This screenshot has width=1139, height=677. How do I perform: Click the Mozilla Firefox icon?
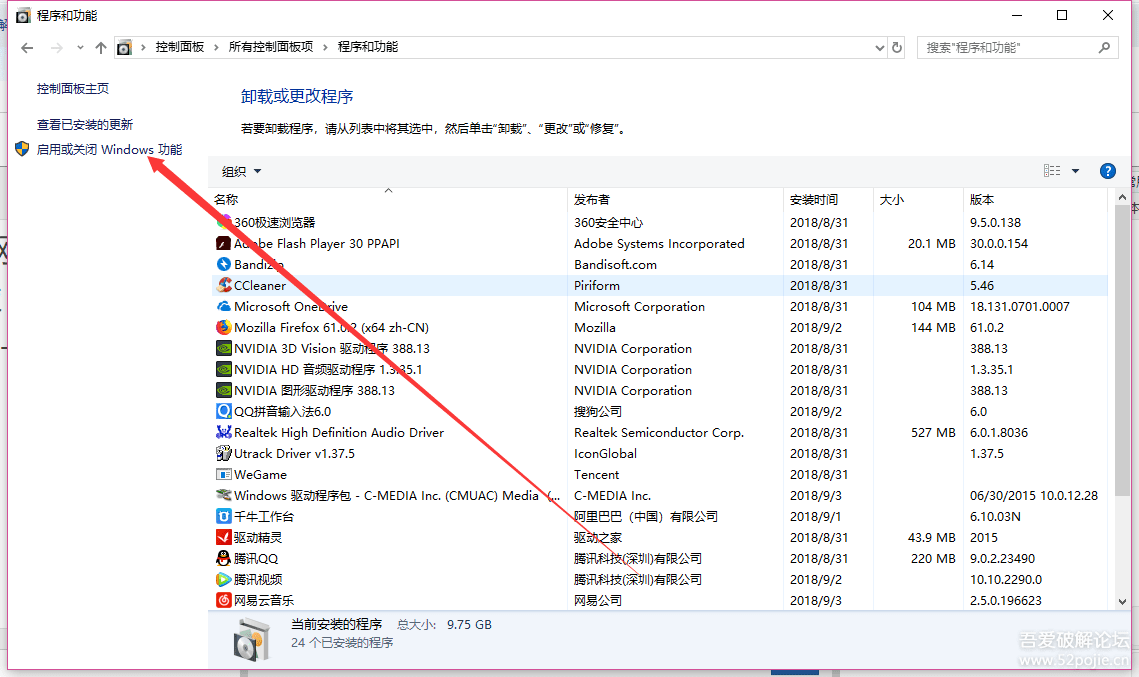[224, 327]
